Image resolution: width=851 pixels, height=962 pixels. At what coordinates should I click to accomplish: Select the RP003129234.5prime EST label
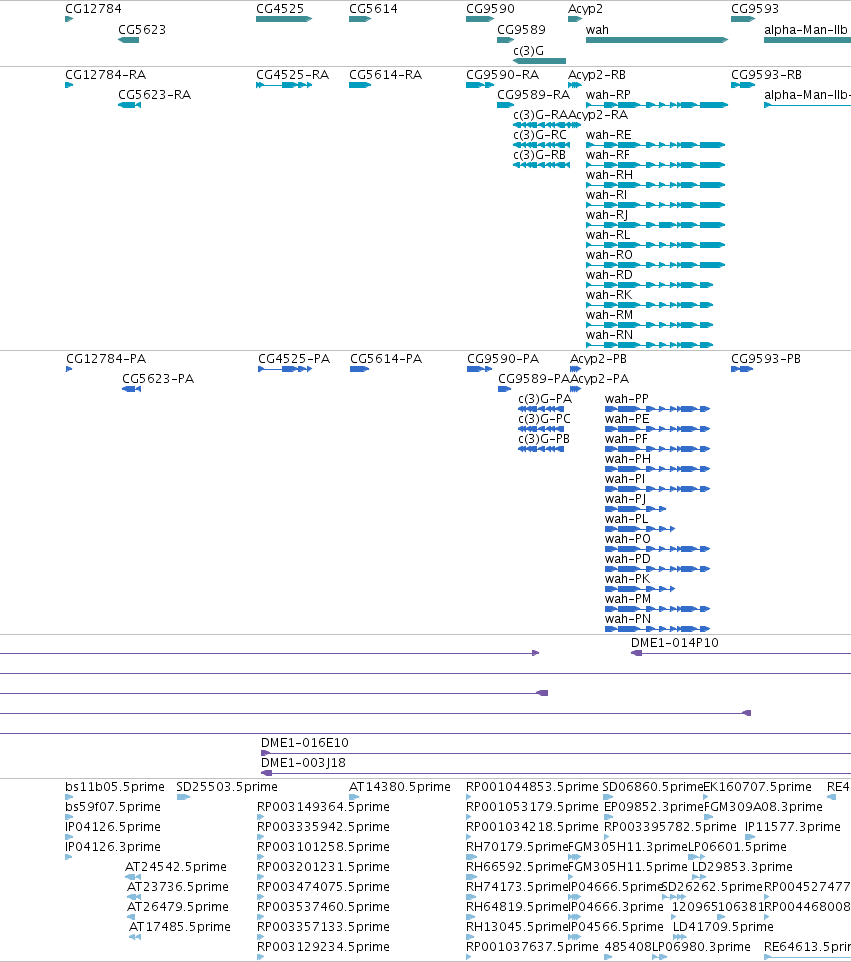(x=323, y=946)
